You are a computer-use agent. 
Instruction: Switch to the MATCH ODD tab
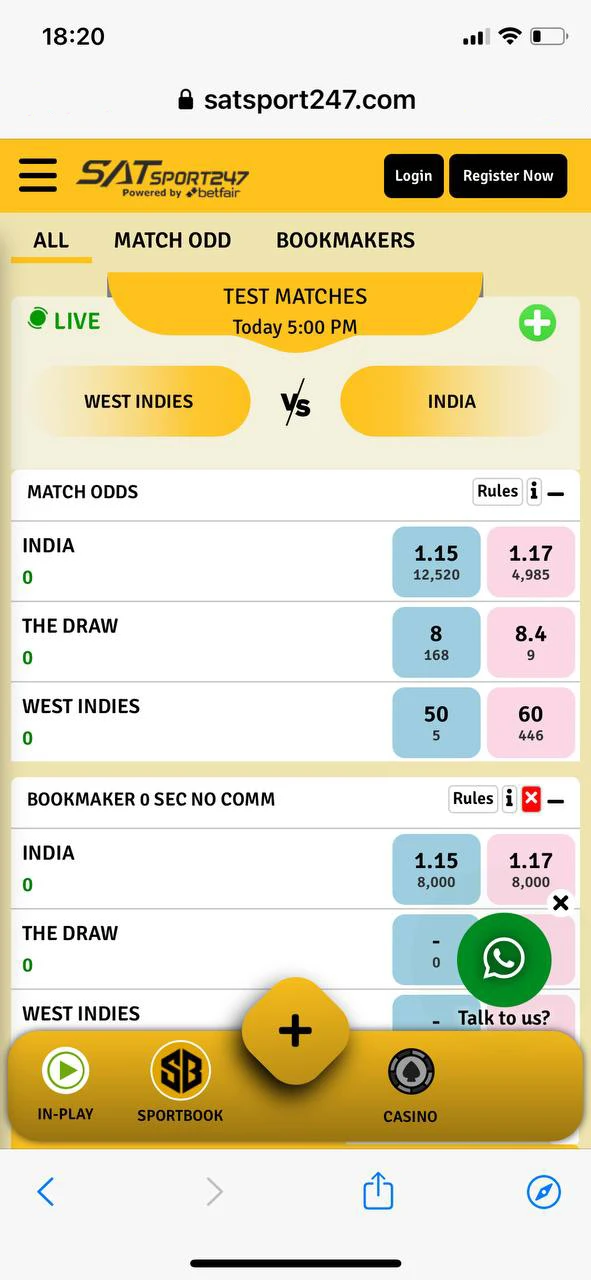[x=172, y=240]
